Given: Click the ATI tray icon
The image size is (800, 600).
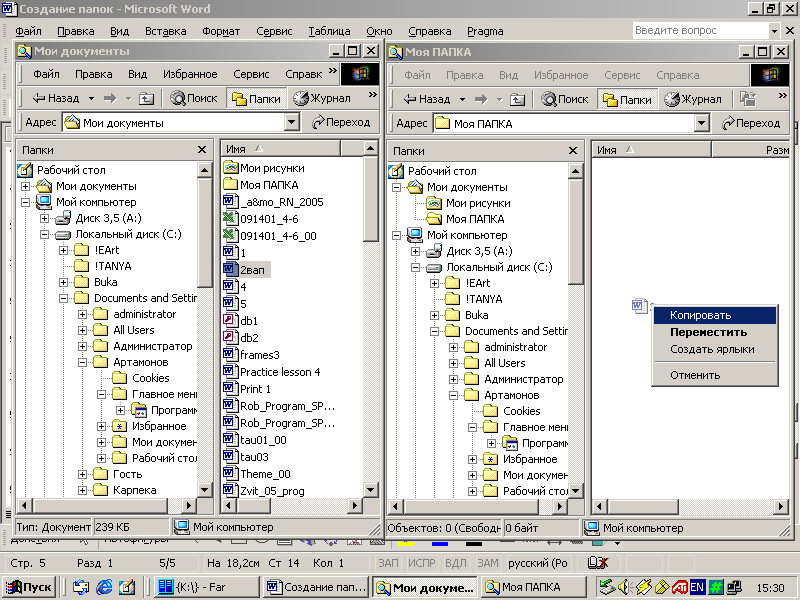Looking at the screenshot, I should point(680,587).
